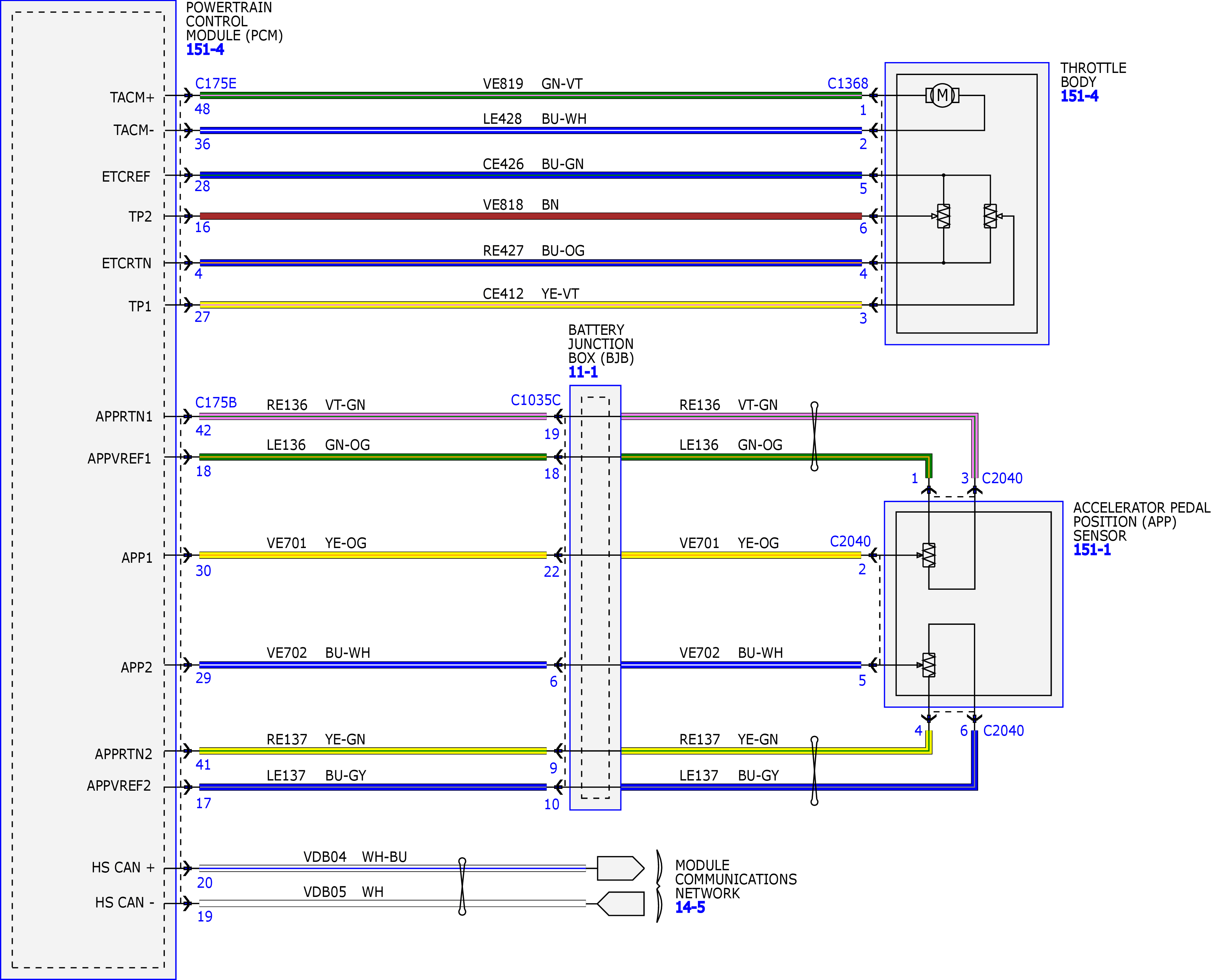Click the TACM+ pin label
This screenshot has width=1211, height=980.
(132, 98)
